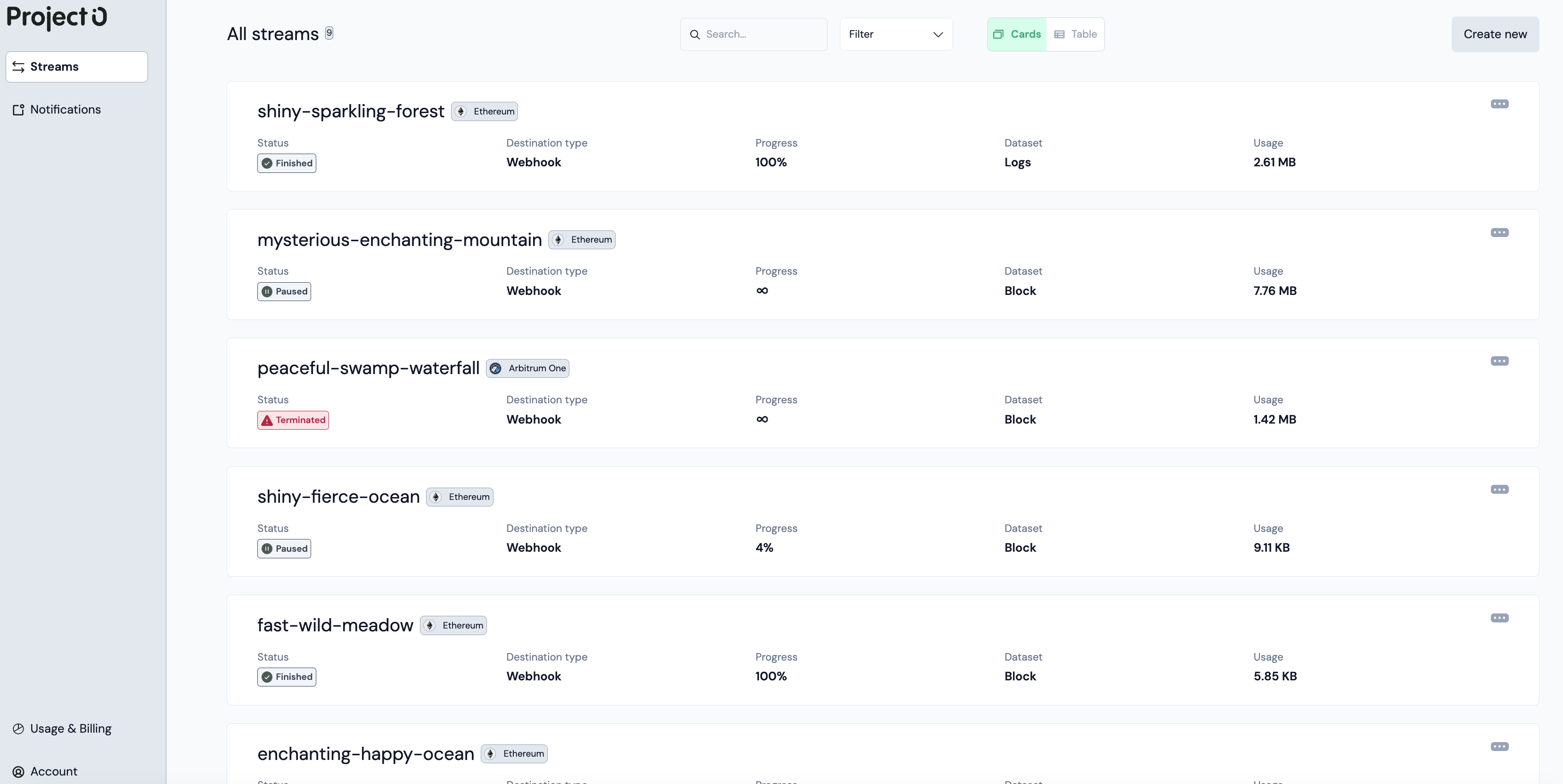This screenshot has width=1563, height=784.
Task: Click the Ethereum badge on enchanting-happy-ocean
Action: coord(514,754)
